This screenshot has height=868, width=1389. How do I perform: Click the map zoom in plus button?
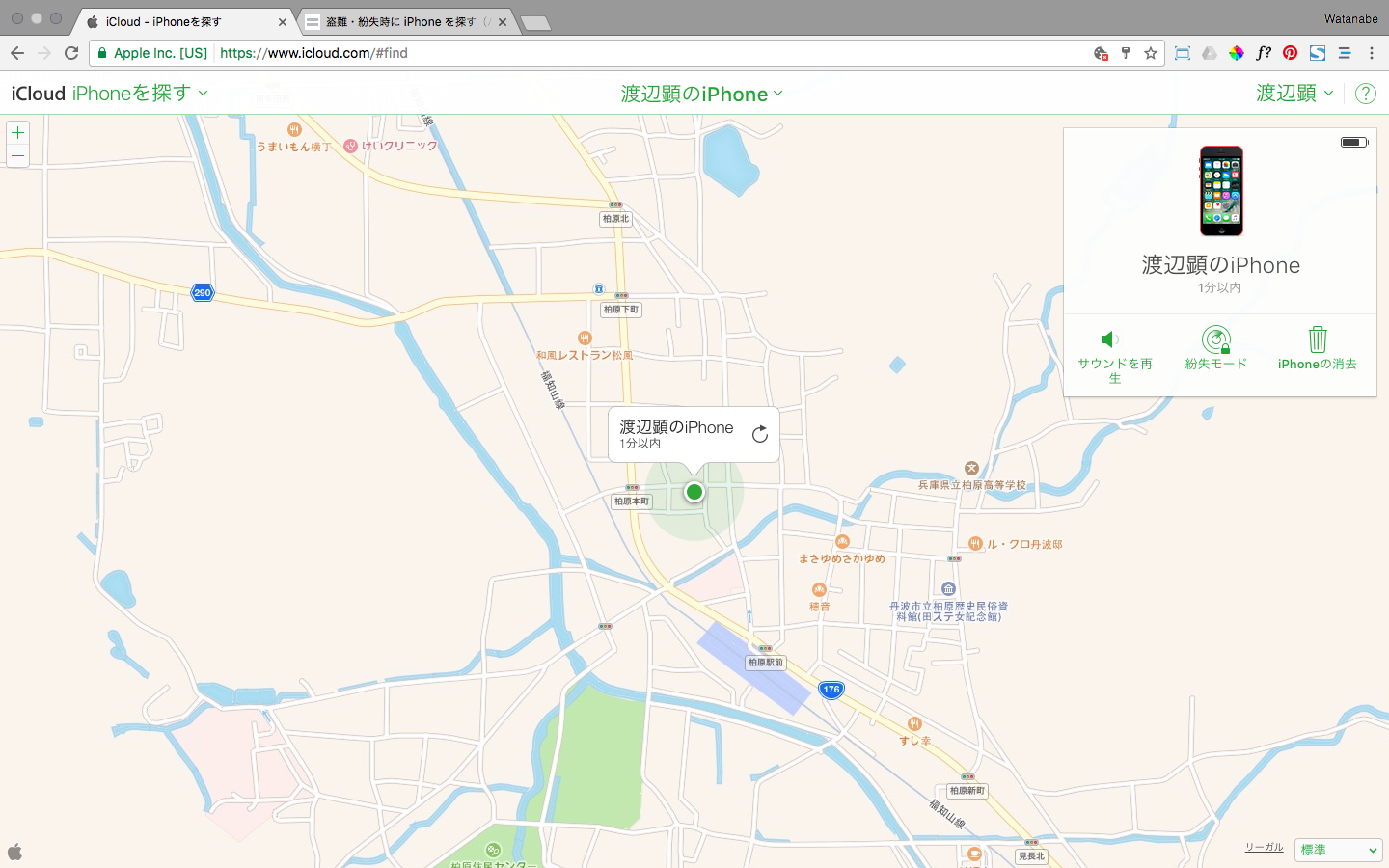(x=17, y=133)
